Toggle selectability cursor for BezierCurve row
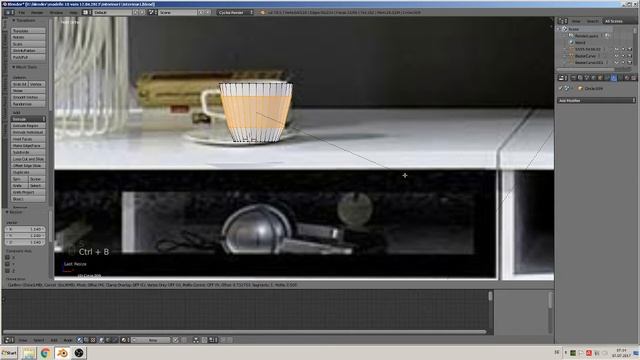The height and width of the screenshot is (360, 640). coord(623,56)
